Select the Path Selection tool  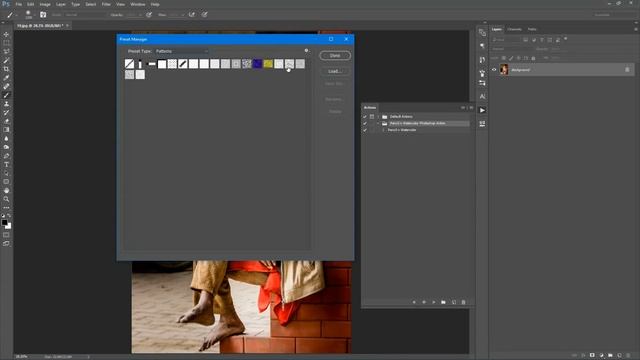click(x=6, y=173)
